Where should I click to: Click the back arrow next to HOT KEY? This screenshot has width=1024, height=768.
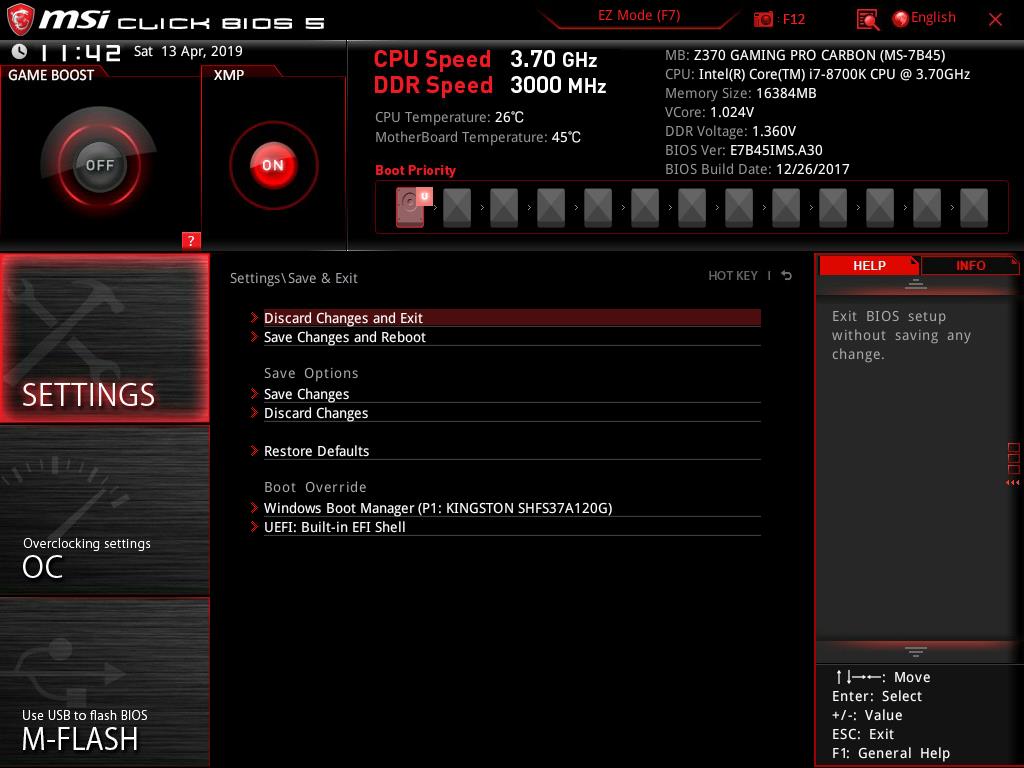[x=787, y=276]
